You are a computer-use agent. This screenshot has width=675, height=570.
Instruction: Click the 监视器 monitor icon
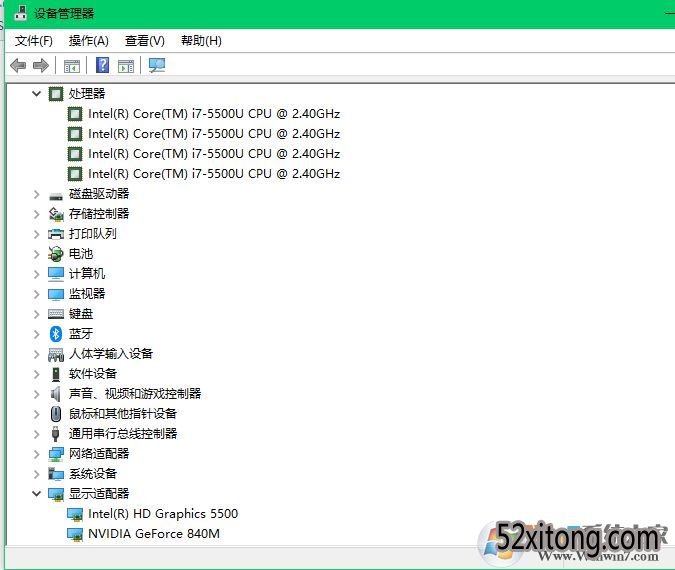click(56, 294)
